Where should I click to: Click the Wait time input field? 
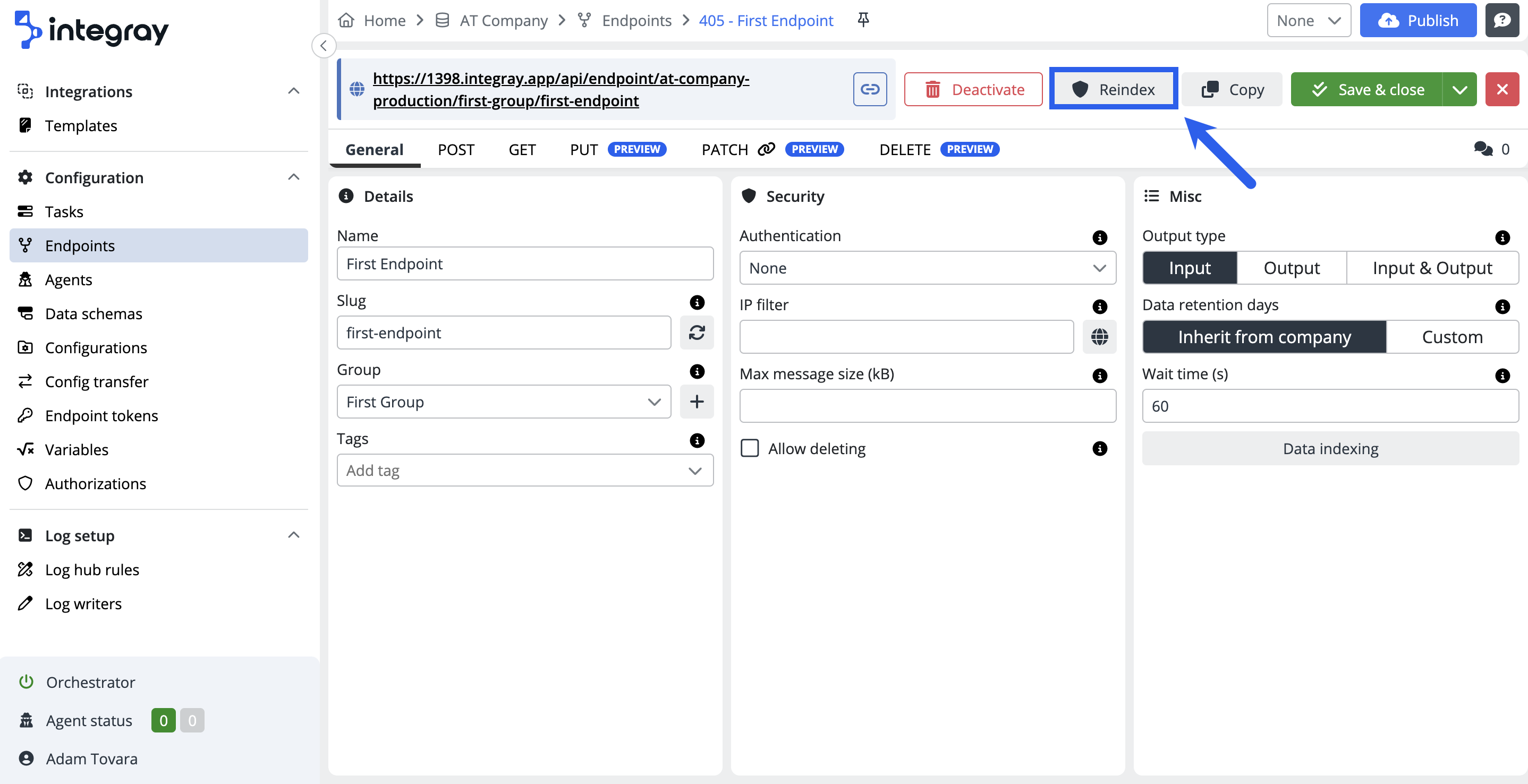(x=1330, y=406)
